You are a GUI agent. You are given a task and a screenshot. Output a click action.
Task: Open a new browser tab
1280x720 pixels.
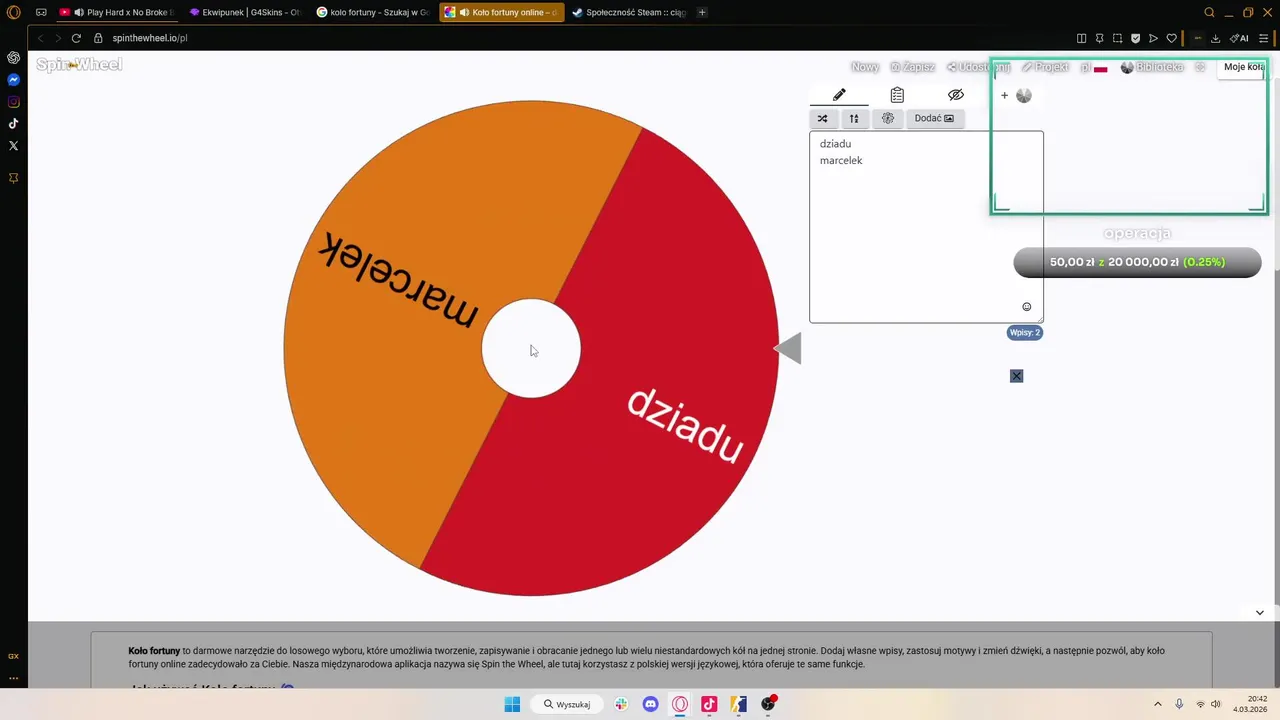pyautogui.click(x=702, y=12)
